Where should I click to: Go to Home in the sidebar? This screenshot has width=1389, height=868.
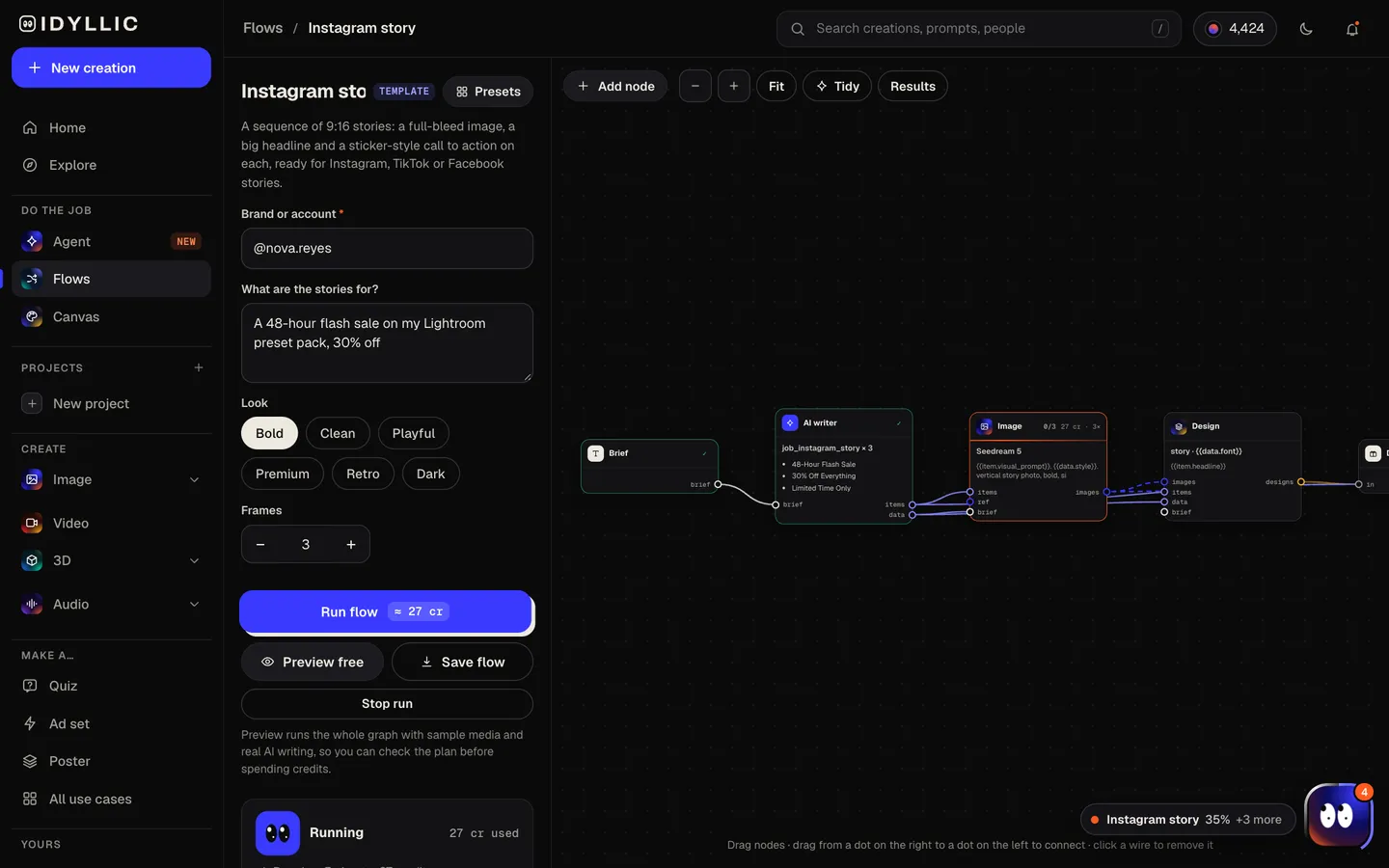(x=111, y=127)
